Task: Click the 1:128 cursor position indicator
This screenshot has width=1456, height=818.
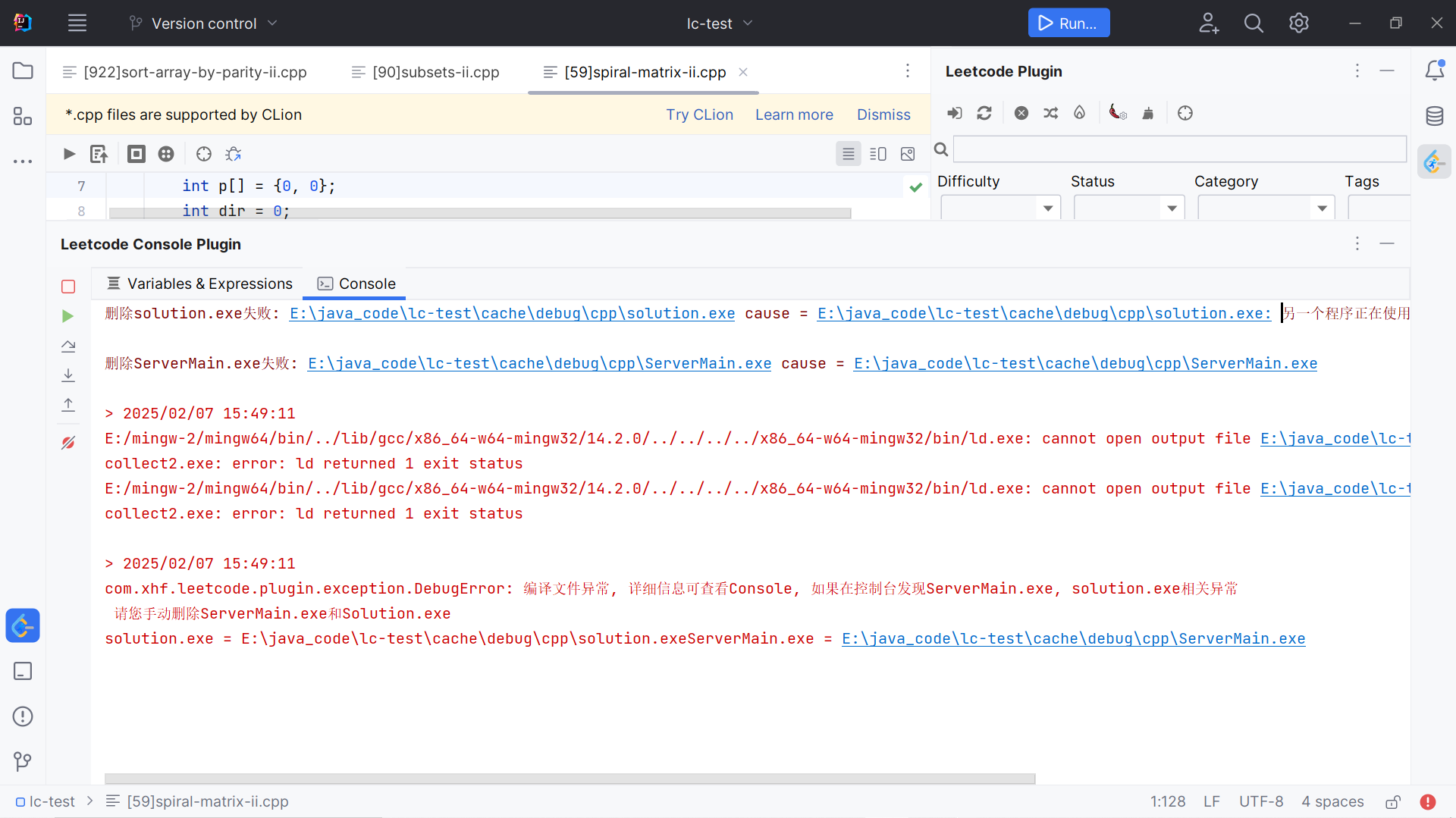Action: 1167,801
